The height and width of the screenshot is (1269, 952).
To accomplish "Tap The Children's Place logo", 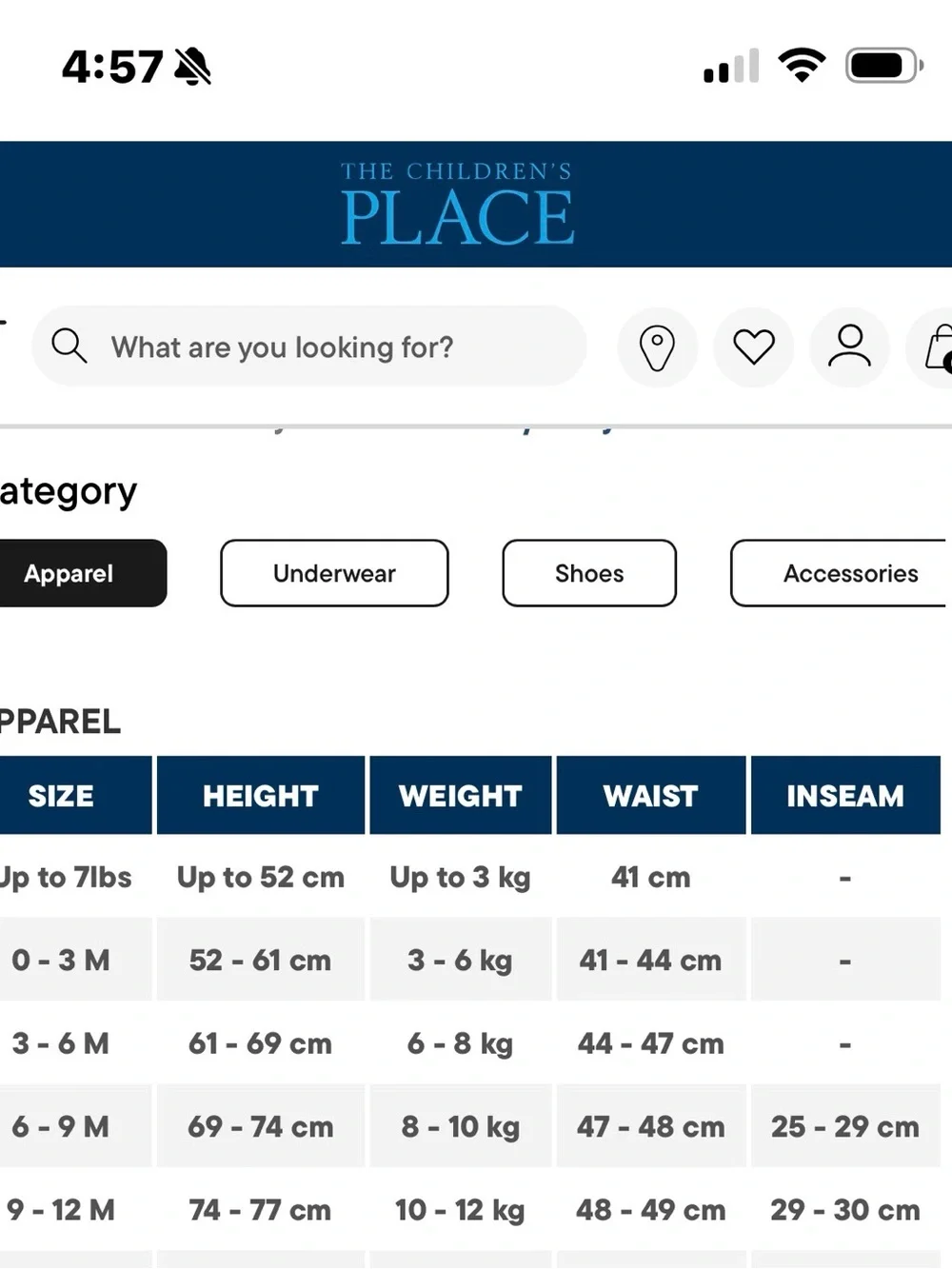I will [x=457, y=204].
